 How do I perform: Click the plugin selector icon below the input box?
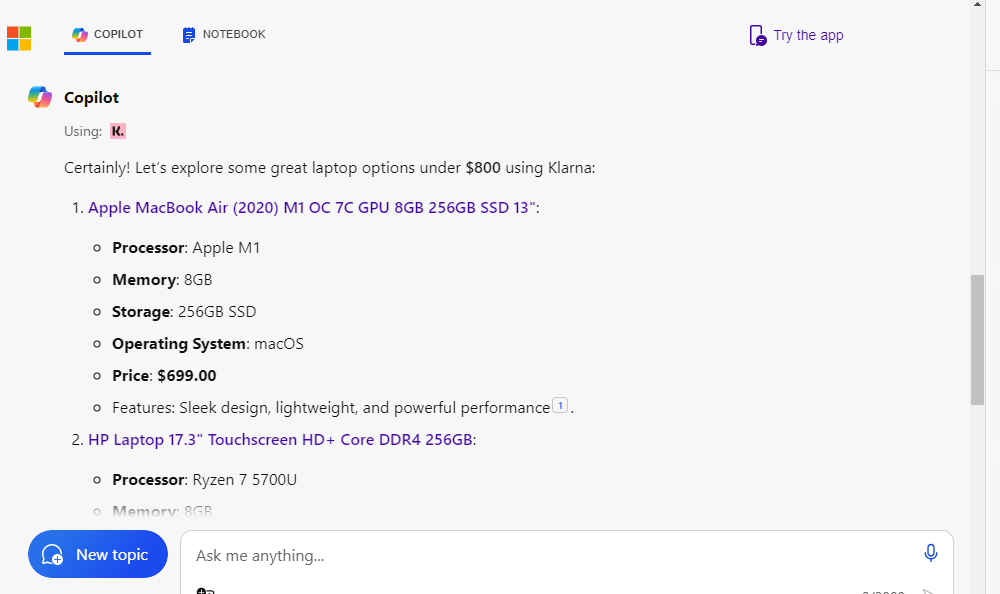click(203, 590)
